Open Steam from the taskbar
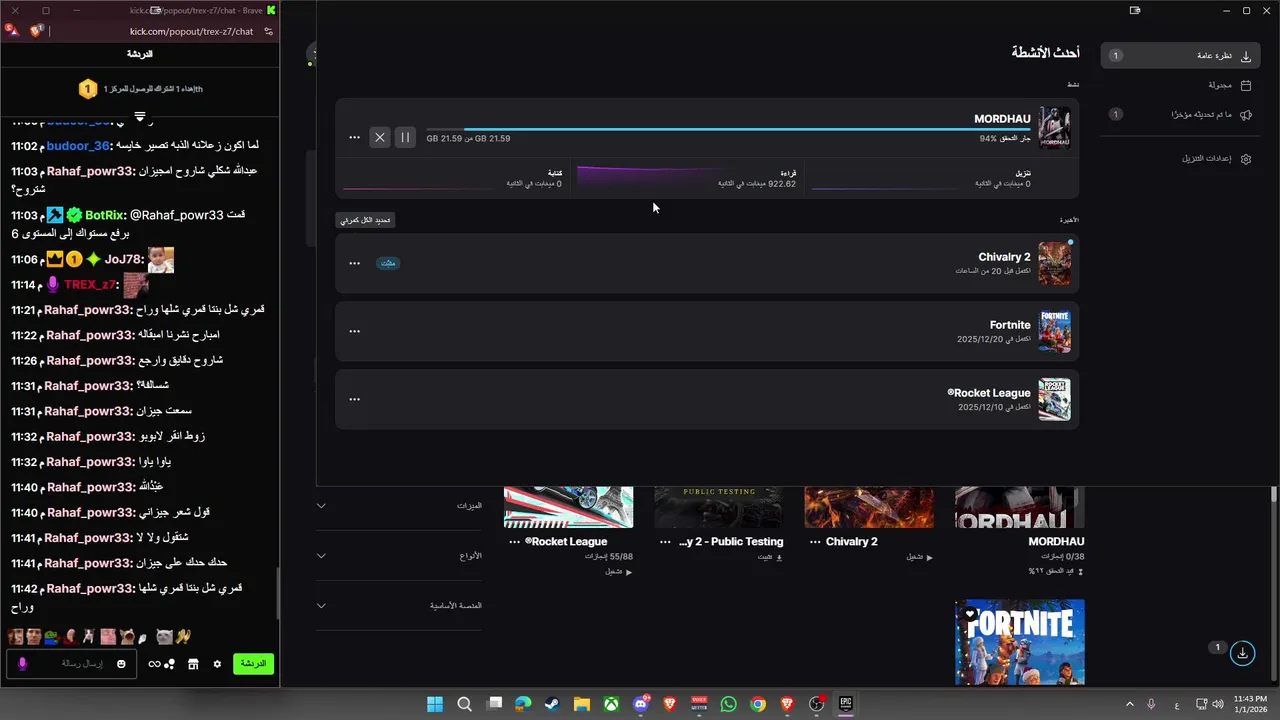Image resolution: width=1280 pixels, height=720 pixels. (x=552, y=704)
